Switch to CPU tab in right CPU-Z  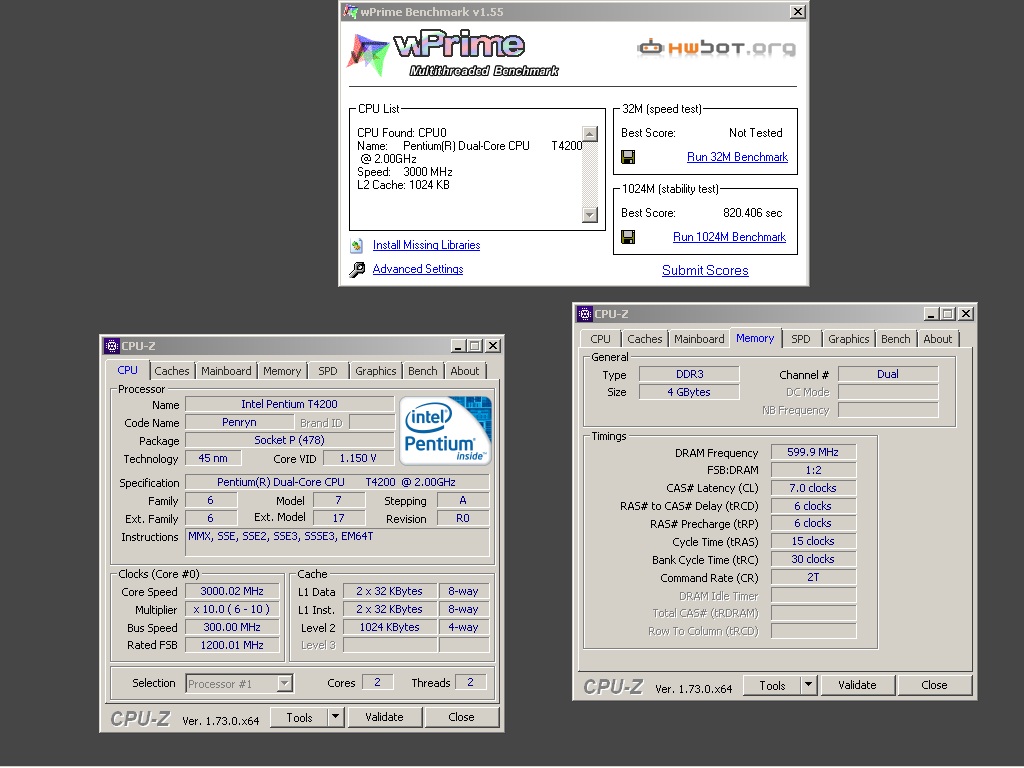point(600,339)
